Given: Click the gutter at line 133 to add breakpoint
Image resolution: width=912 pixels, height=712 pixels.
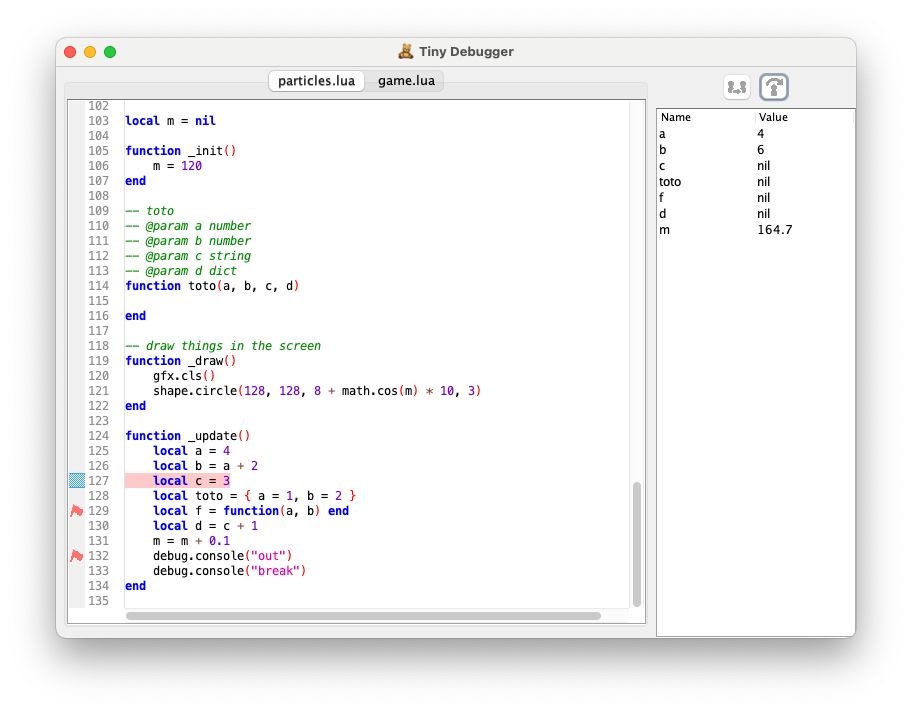Looking at the screenshot, I should pos(76,571).
